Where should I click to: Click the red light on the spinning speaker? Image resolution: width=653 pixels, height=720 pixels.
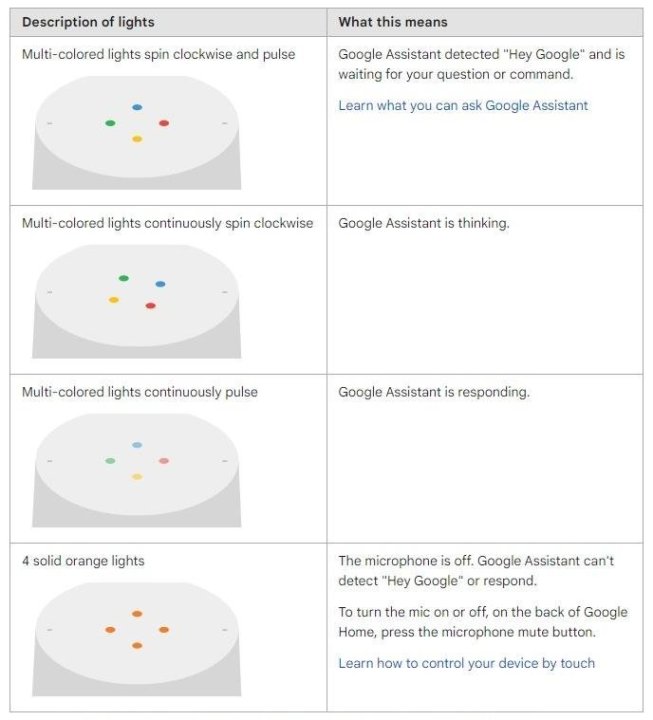click(150, 305)
